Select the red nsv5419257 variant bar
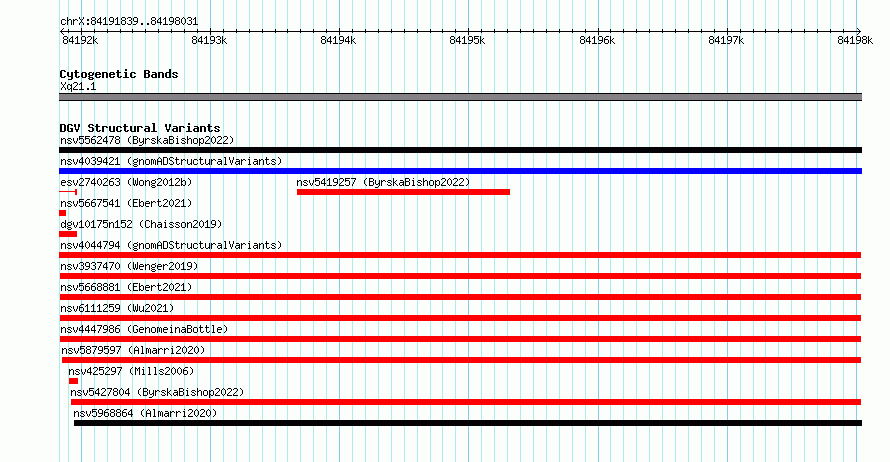890x462 pixels. (x=403, y=192)
